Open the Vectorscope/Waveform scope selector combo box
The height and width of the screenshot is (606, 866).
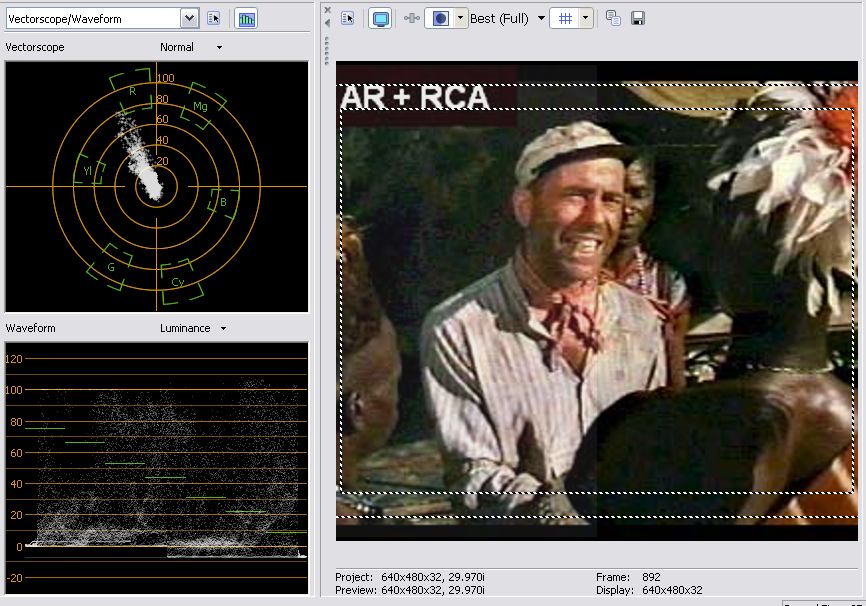tap(102, 19)
